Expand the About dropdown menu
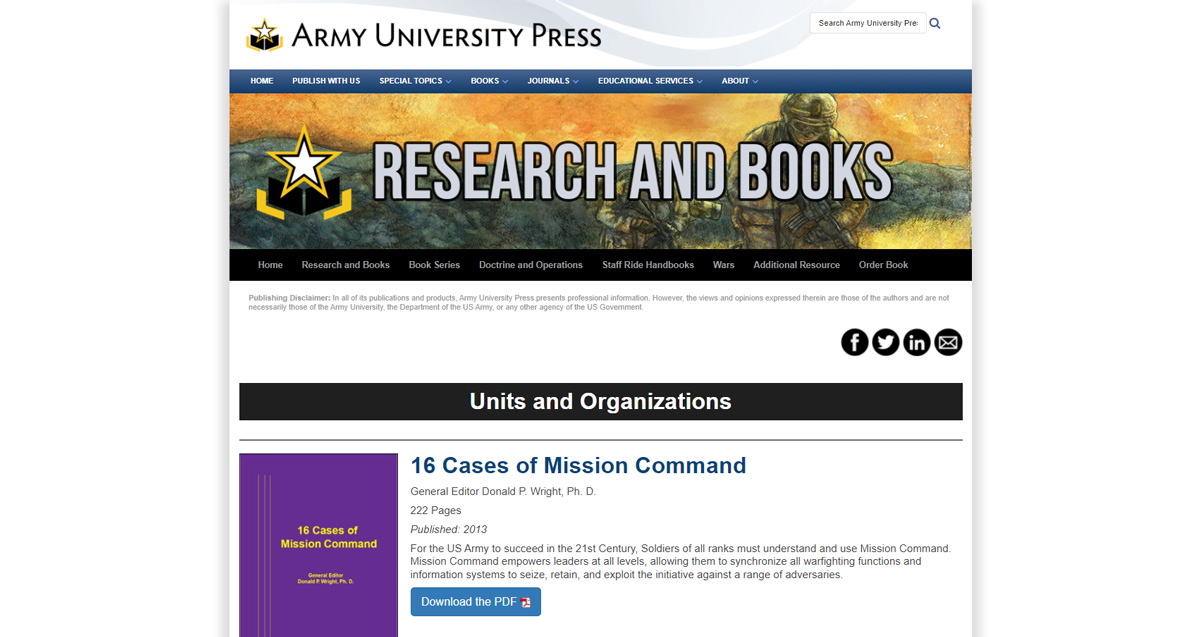The height and width of the screenshot is (637, 1200). [740, 81]
